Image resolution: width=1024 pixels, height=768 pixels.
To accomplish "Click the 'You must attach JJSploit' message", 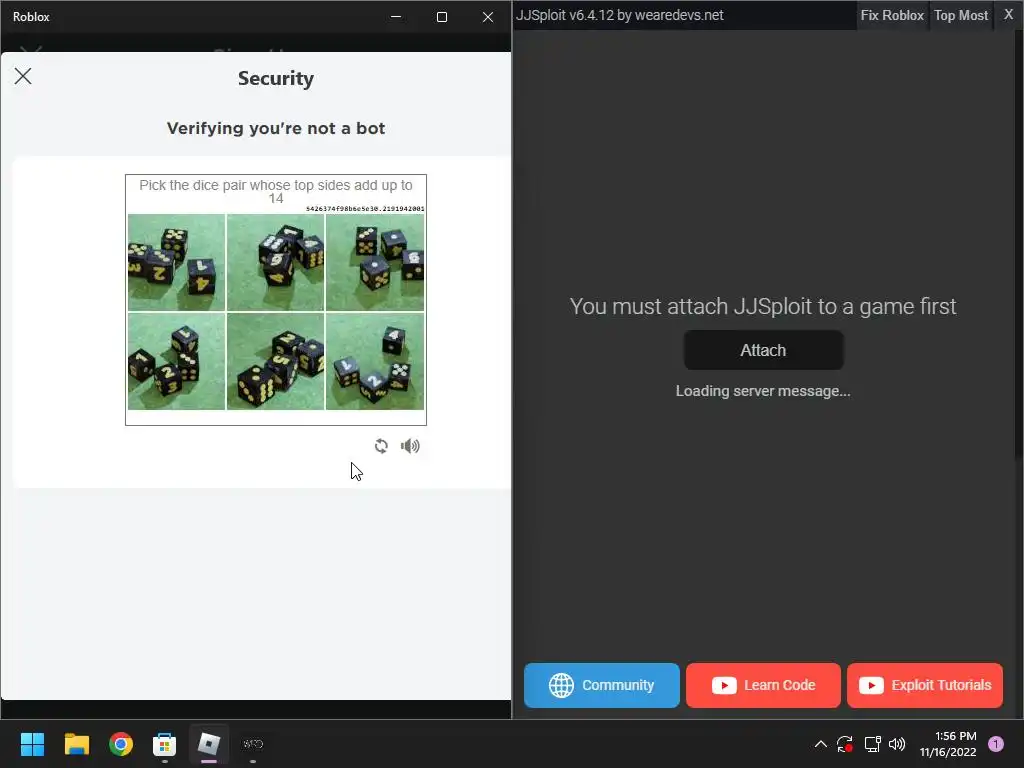I will (763, 306).
